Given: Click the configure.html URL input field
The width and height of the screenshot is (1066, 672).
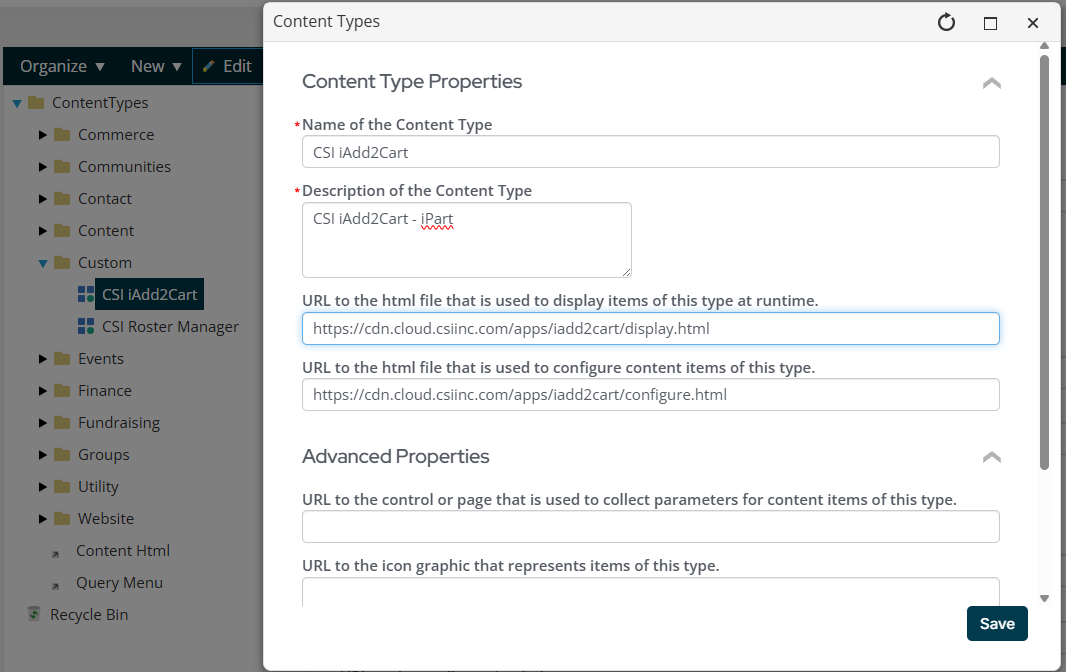Looking at the screenshot, I should pos(650,395).
